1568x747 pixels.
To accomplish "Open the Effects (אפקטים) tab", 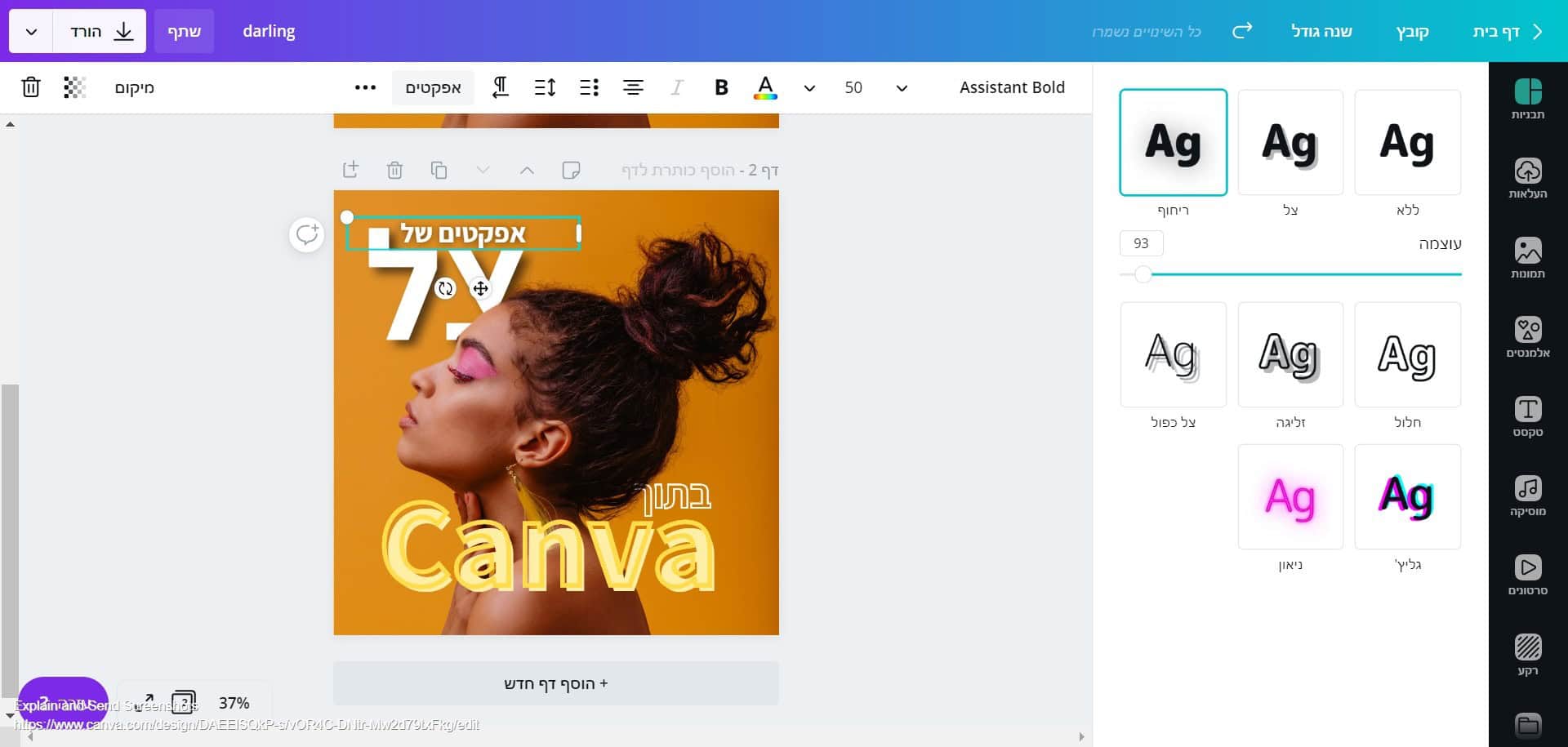I will pos(433,87).
